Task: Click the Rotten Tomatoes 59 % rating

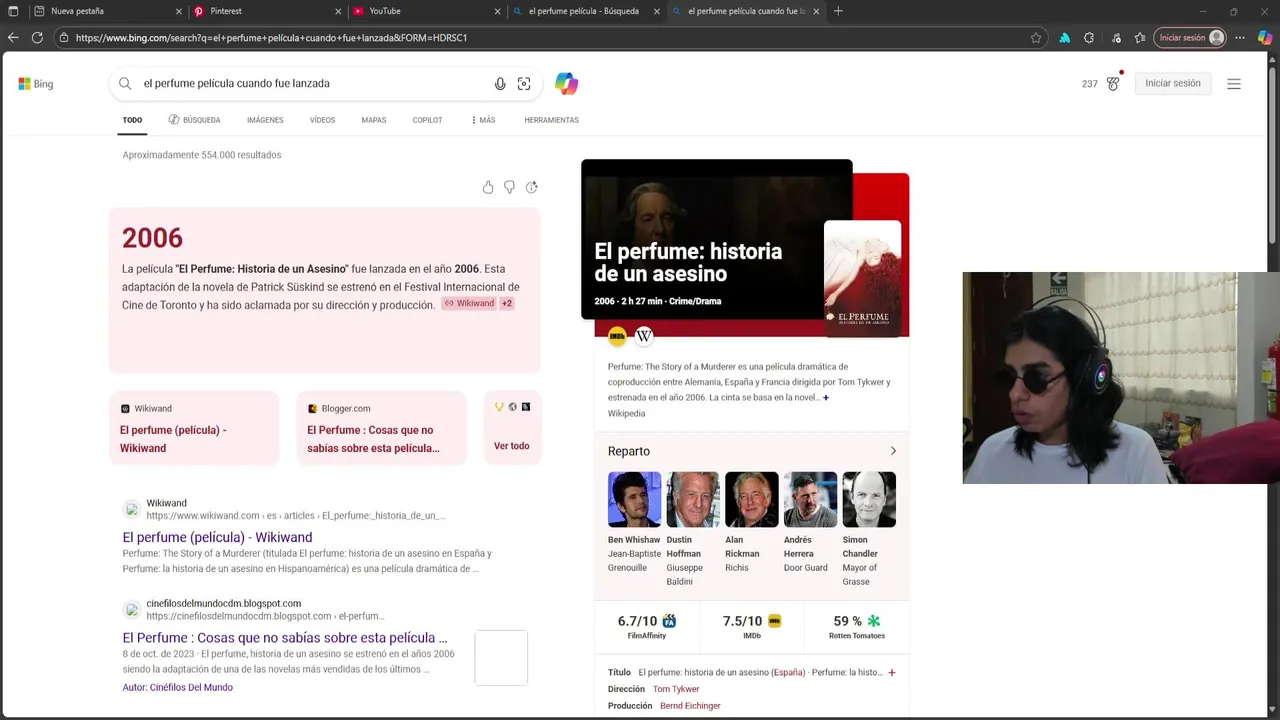Action: 857,626
